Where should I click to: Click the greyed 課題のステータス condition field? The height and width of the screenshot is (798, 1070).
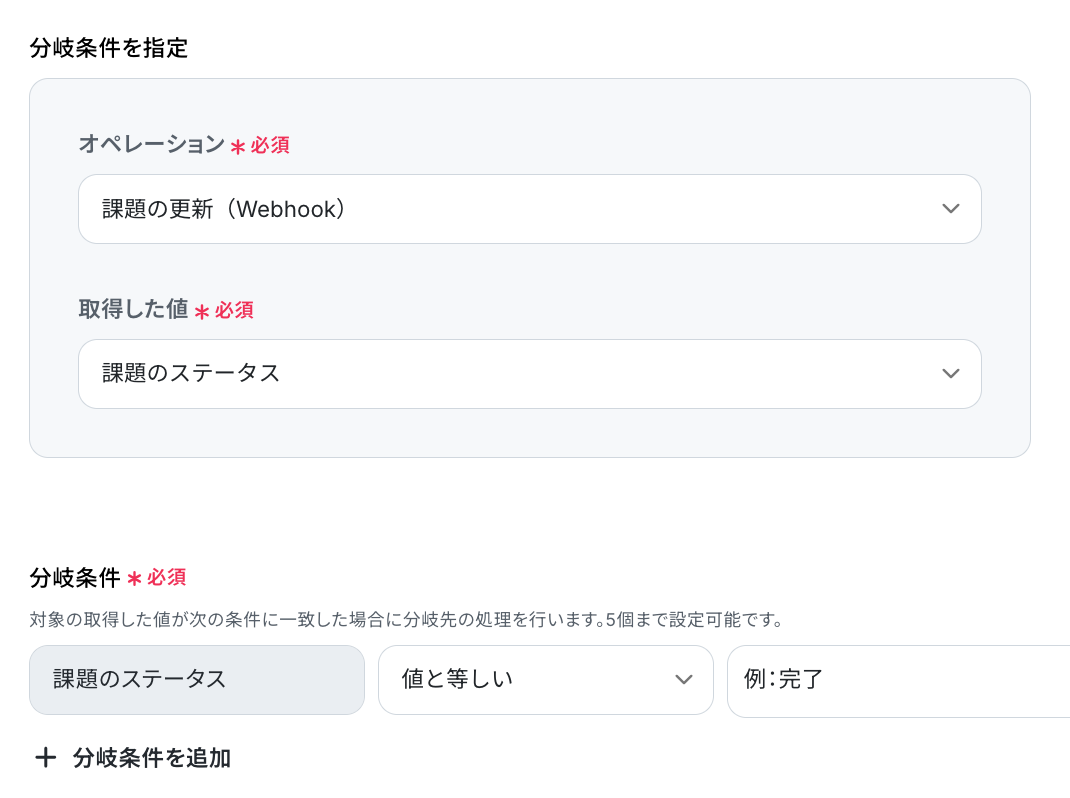[197, 680]
